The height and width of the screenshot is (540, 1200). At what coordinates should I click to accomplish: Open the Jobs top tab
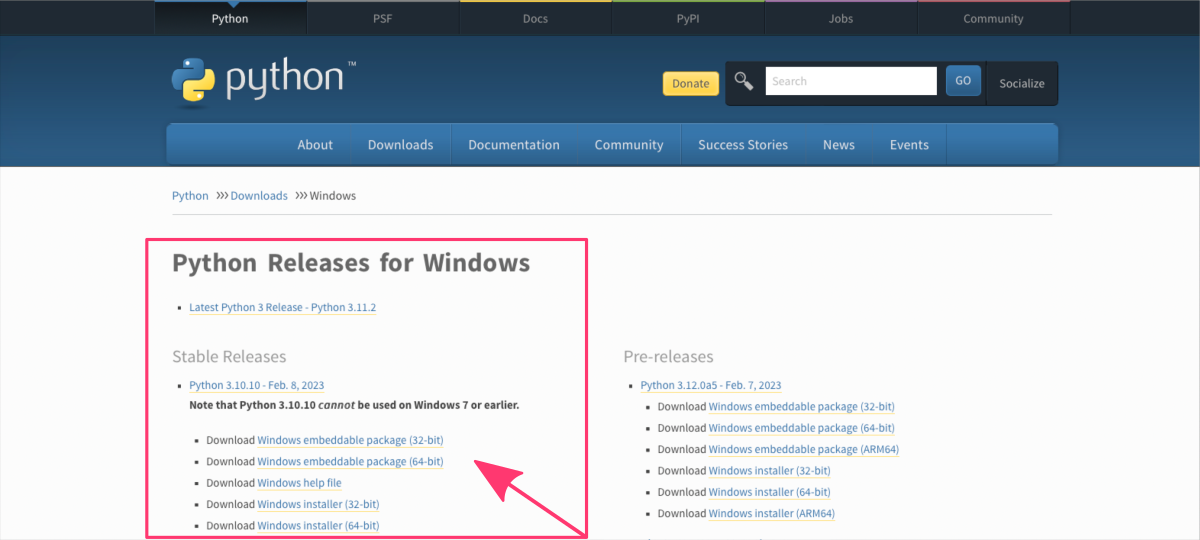(841, 18)
